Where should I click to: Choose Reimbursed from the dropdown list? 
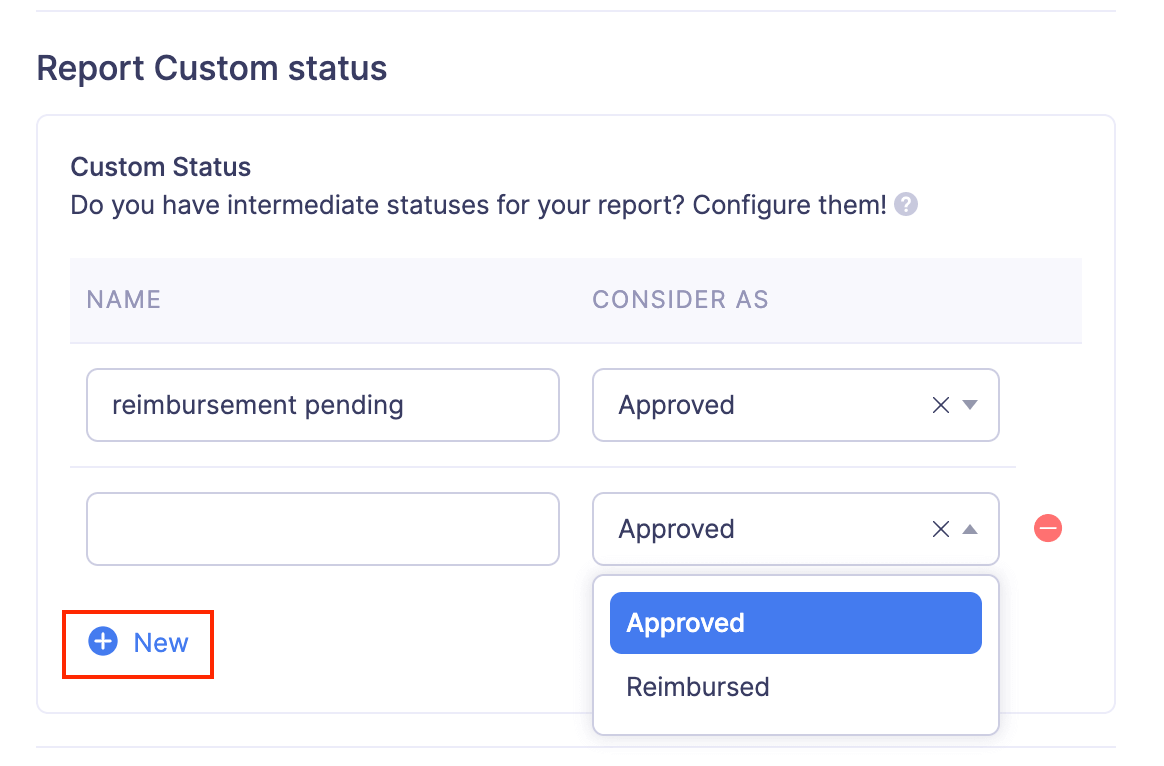click(698, 687)
